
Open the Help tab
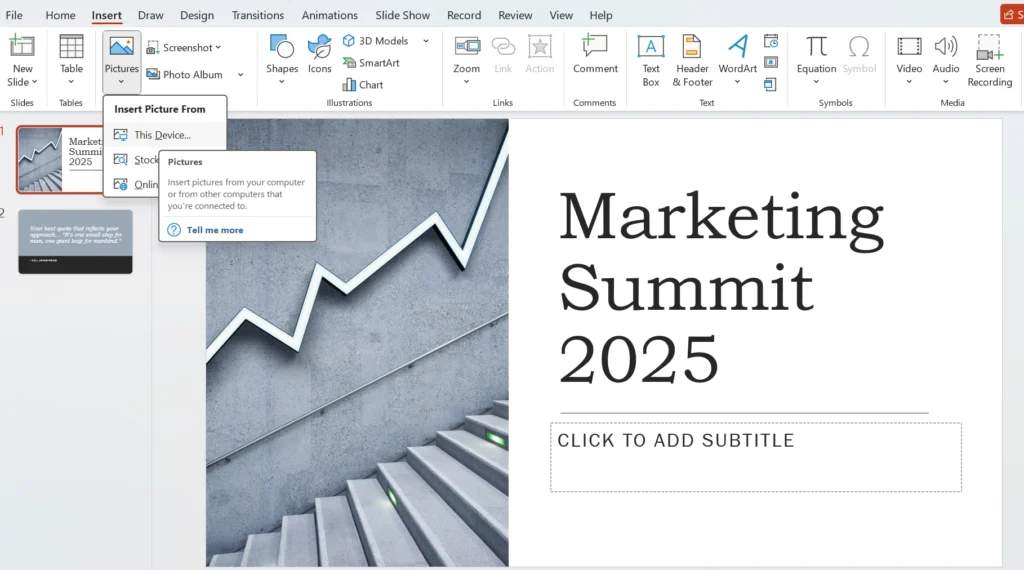point(601,15)
